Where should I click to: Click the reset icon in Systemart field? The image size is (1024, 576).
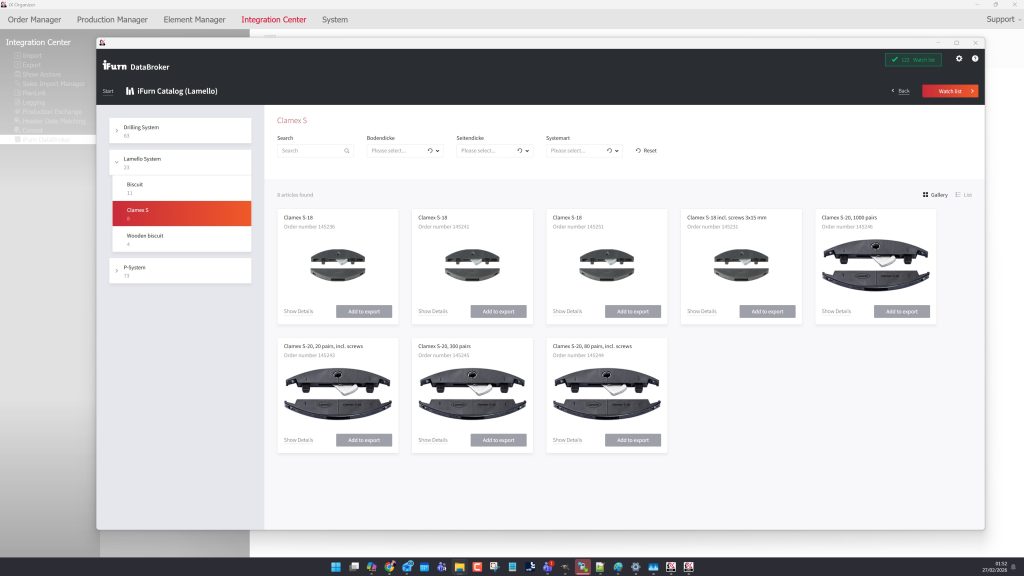click(608, 151)
